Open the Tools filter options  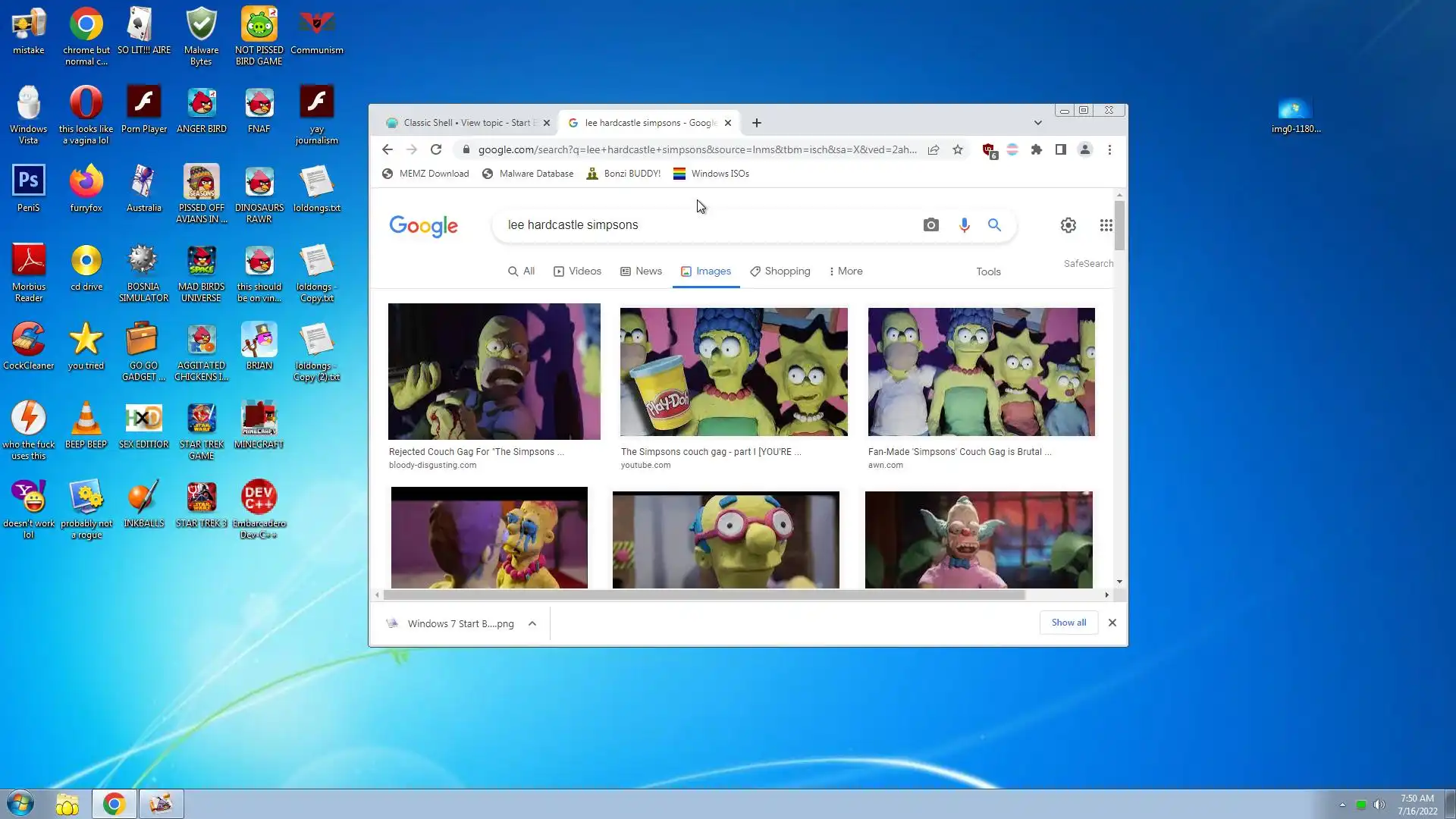click(988, 272)
